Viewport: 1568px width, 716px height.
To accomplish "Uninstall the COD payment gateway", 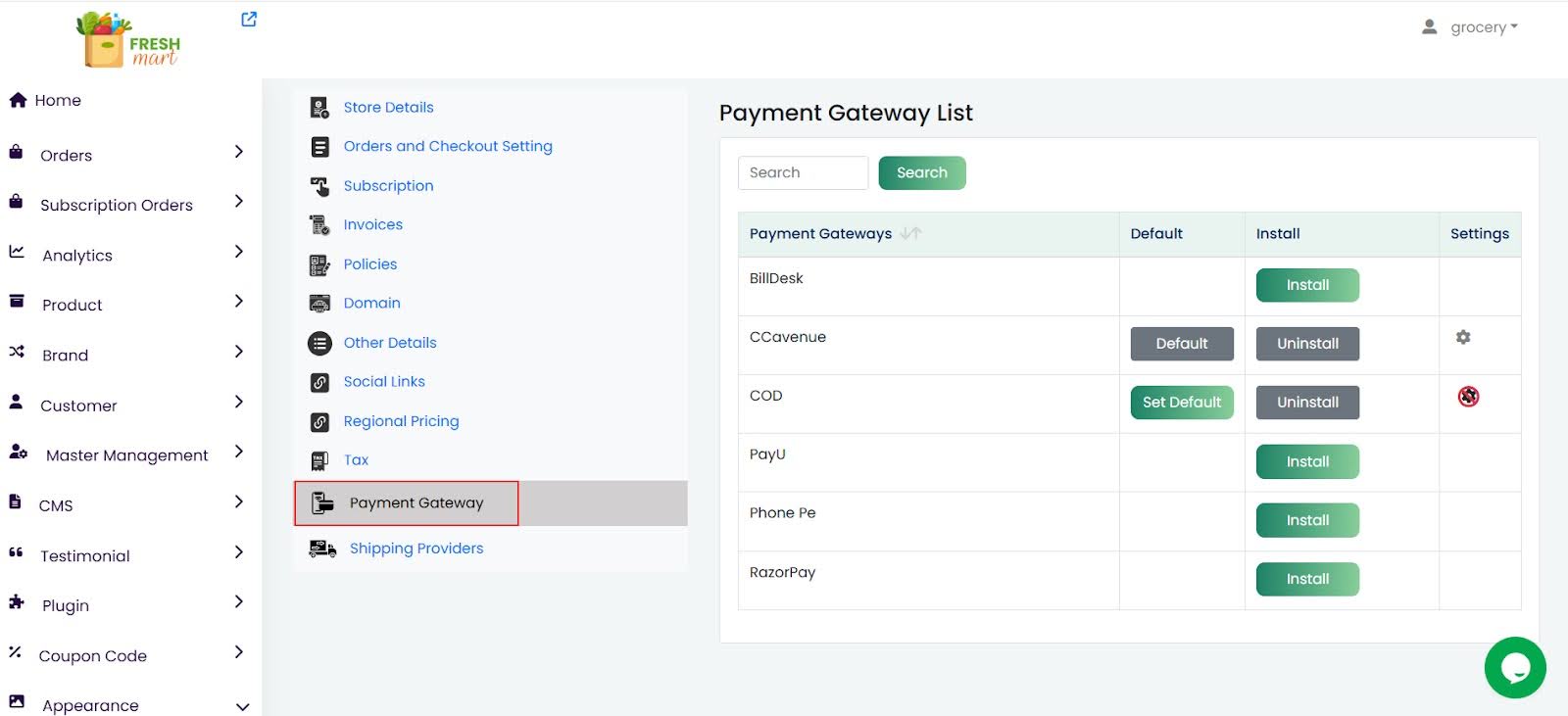I will (1306, 403).
